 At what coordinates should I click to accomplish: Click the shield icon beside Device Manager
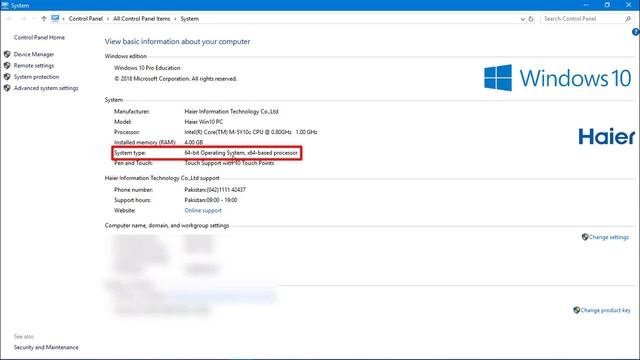7,54
